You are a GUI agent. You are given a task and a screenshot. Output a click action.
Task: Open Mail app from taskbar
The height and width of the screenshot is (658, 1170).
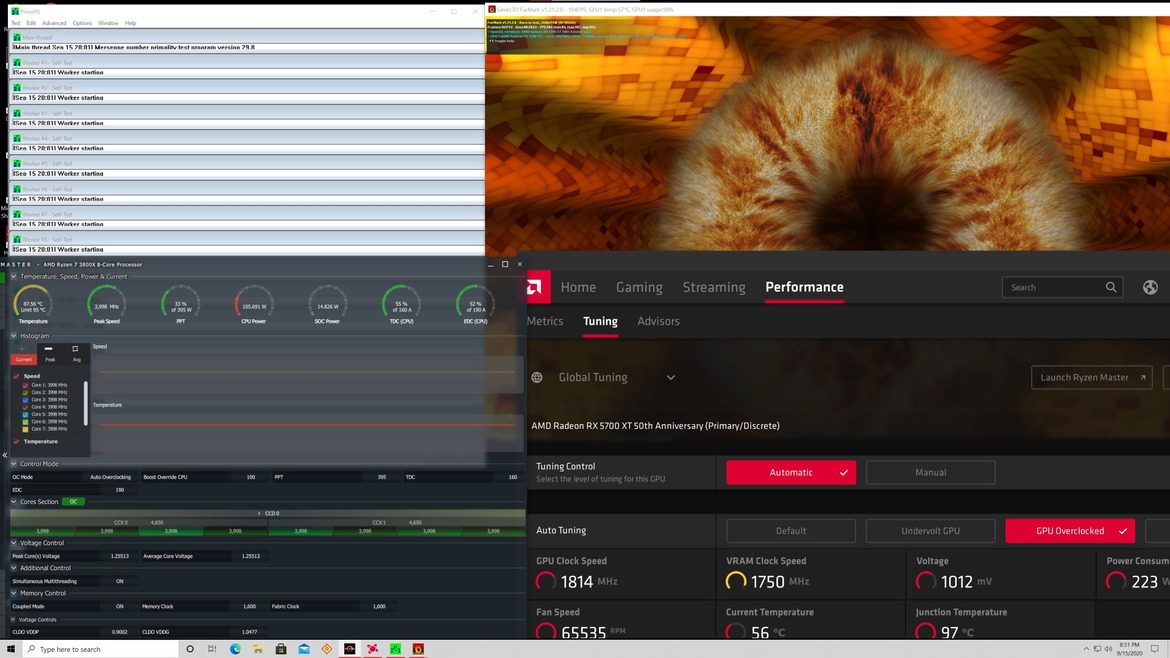point(304,649)
